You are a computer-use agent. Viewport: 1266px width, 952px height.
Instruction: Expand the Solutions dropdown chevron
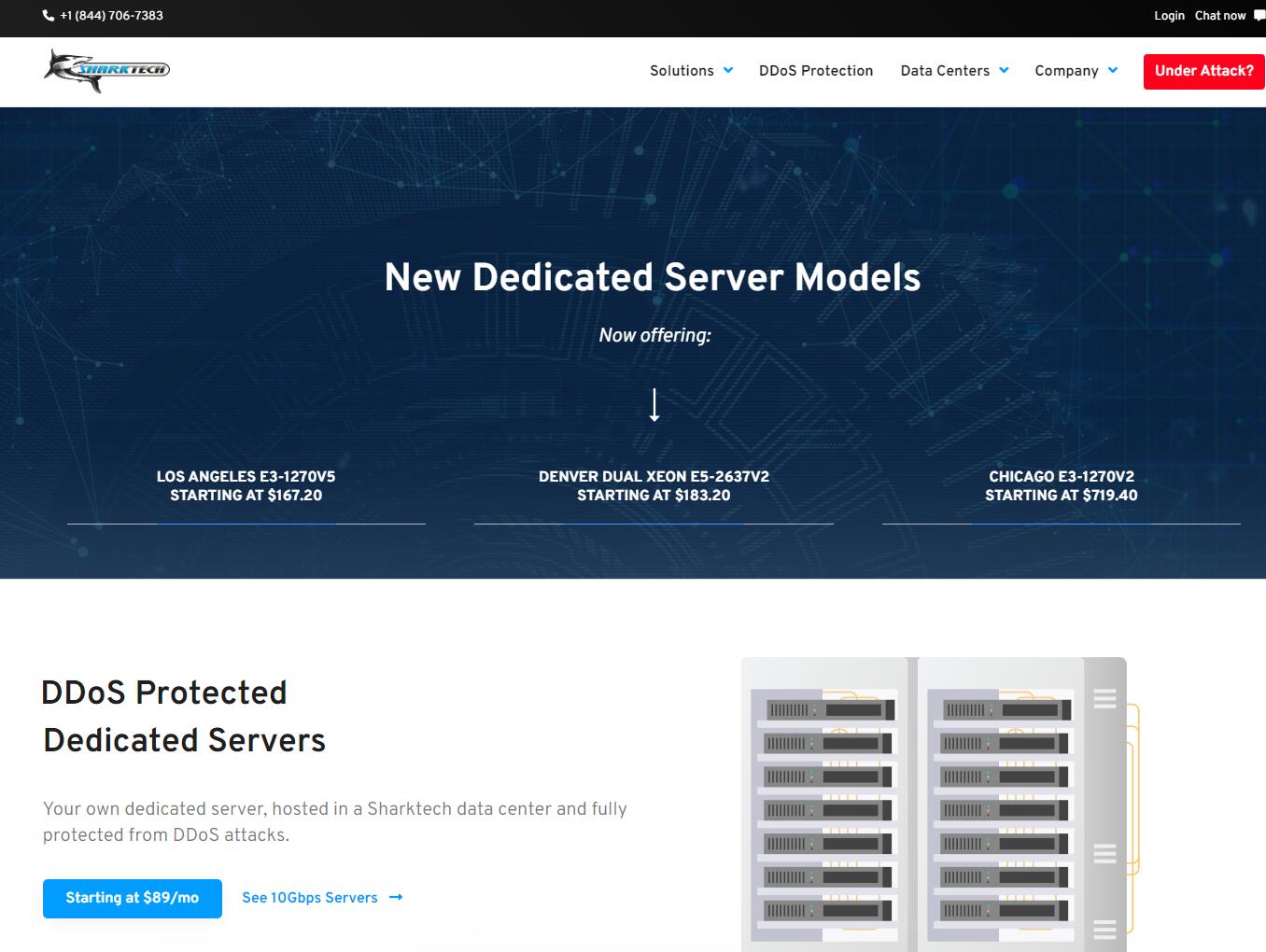(x=728, y=71)
